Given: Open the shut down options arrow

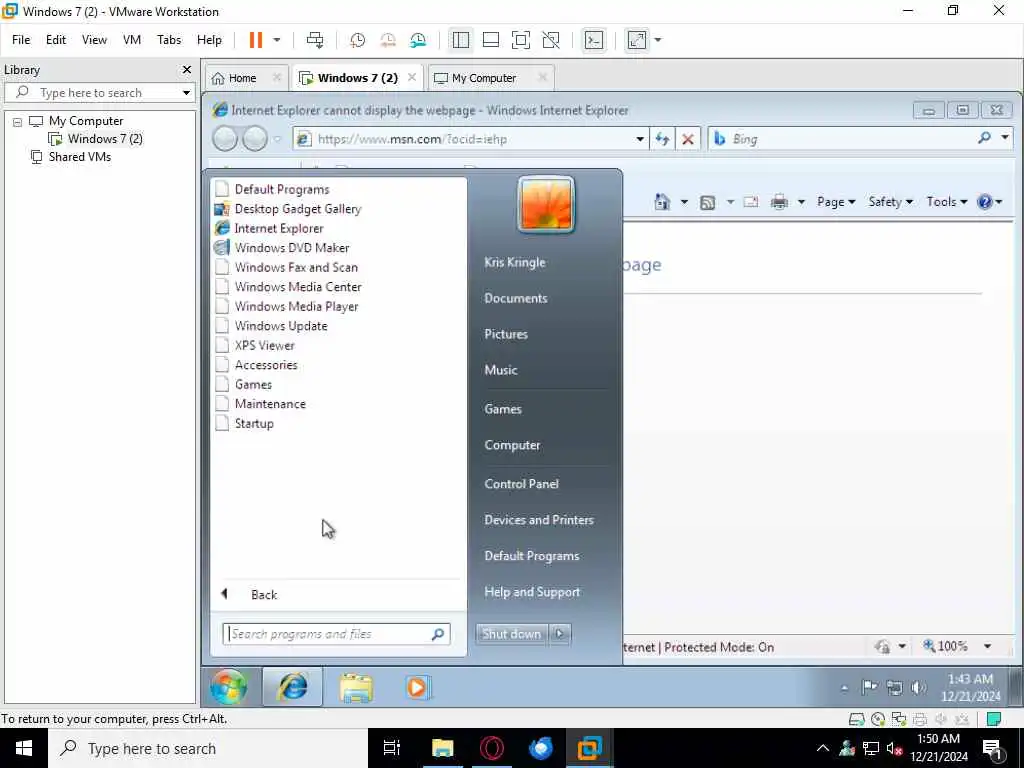Looking at the screenshot, I should (560, 633).
